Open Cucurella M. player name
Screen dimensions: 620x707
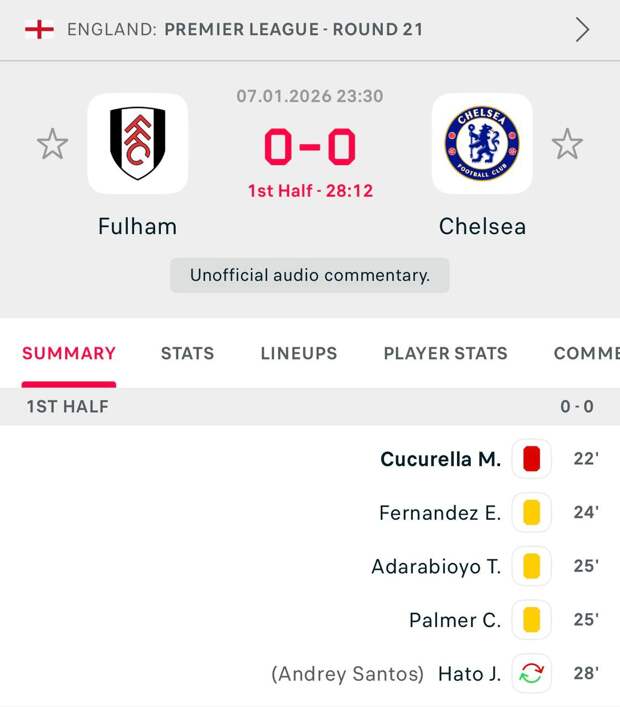(x=440, y=460)
